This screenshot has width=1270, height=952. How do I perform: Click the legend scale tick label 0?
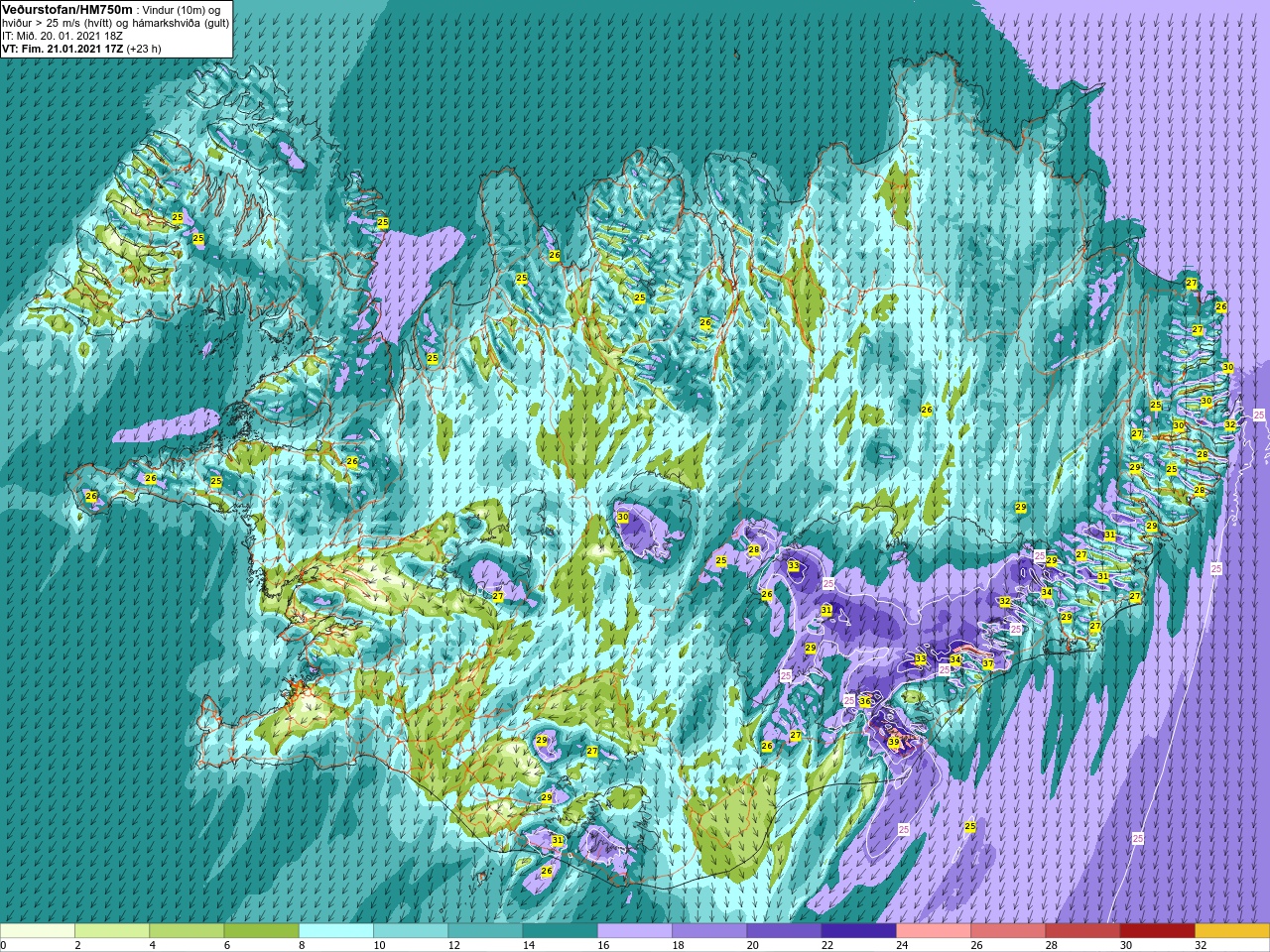point(3,945)
